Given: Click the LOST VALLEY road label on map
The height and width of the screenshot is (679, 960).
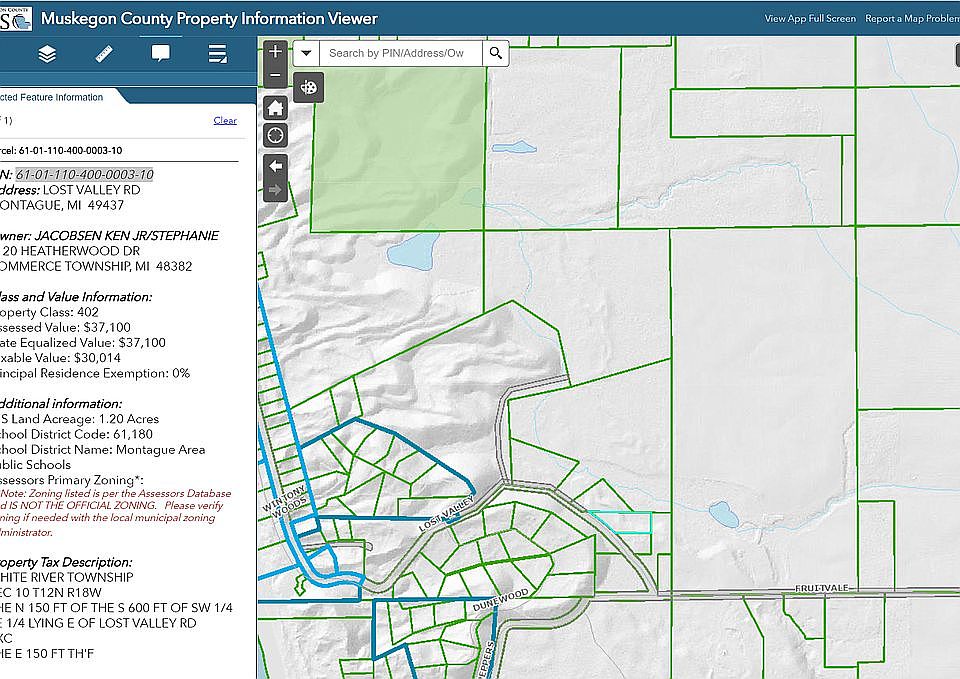Looking at the screenshot, I should pyautogui.click(x=446, y=514).
